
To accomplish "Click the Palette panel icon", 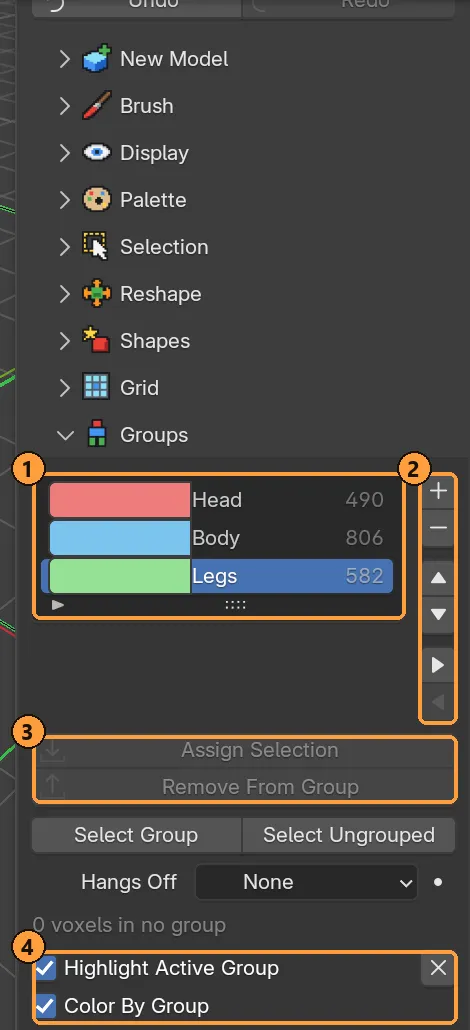I will [97, 200].
